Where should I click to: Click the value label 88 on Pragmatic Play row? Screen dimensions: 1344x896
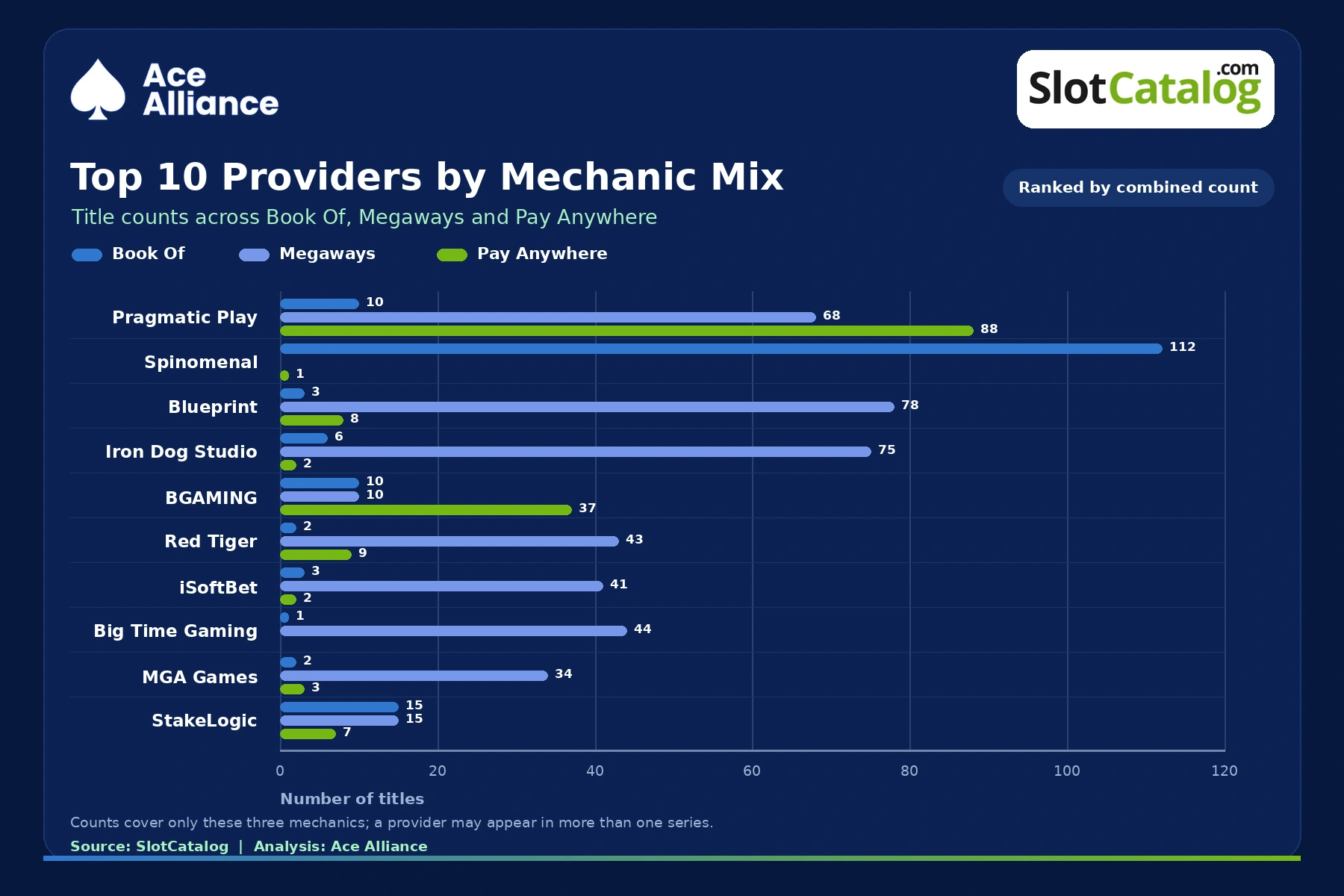click(x=989, y=329)
